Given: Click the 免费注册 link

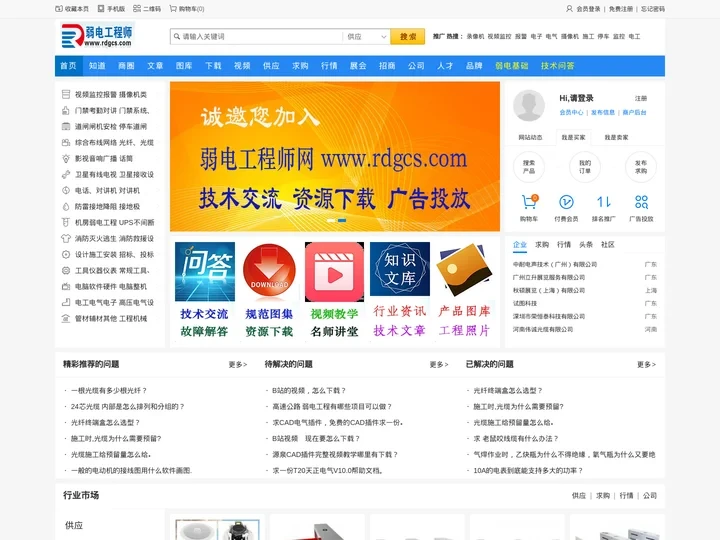Looking at the screenshot, I should coord(621,9).
